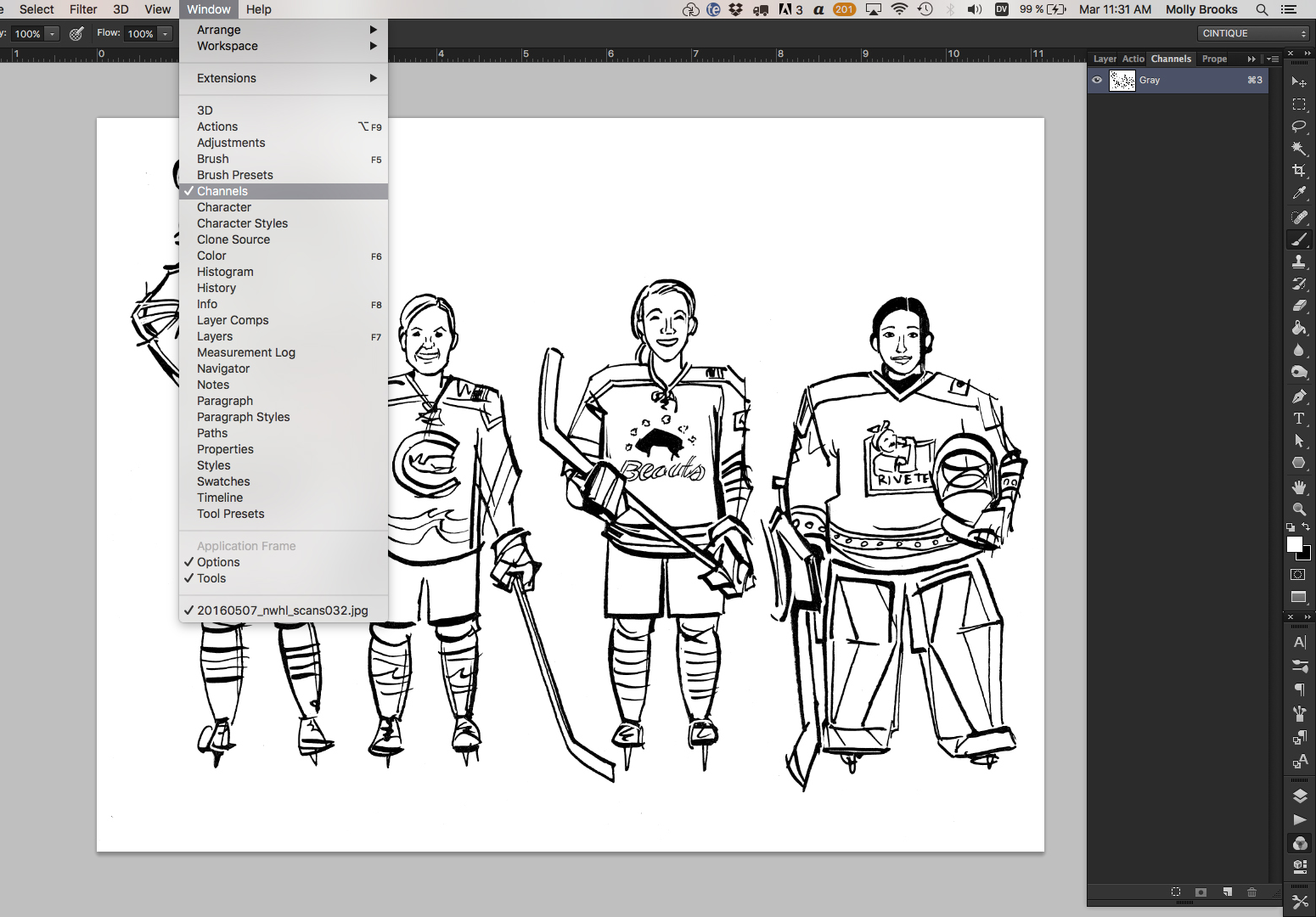
Task: Select the Lasso tool
Action: click(1299, 127)
